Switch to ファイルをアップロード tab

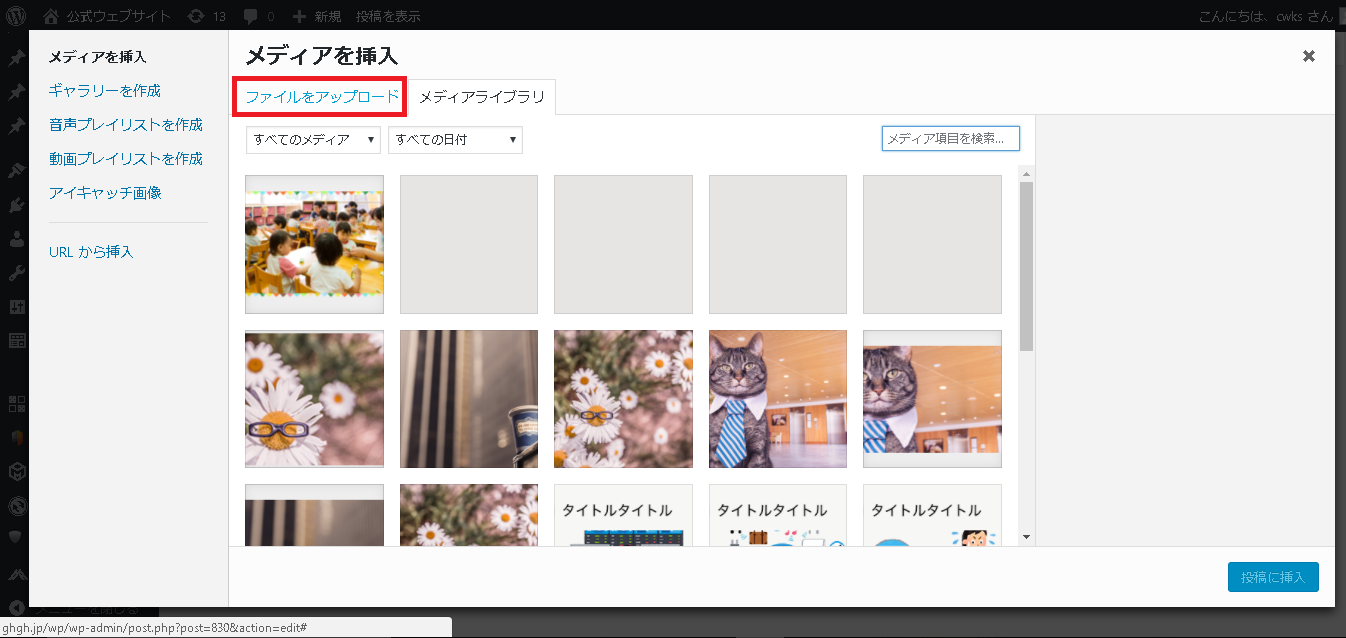[322, 97]
